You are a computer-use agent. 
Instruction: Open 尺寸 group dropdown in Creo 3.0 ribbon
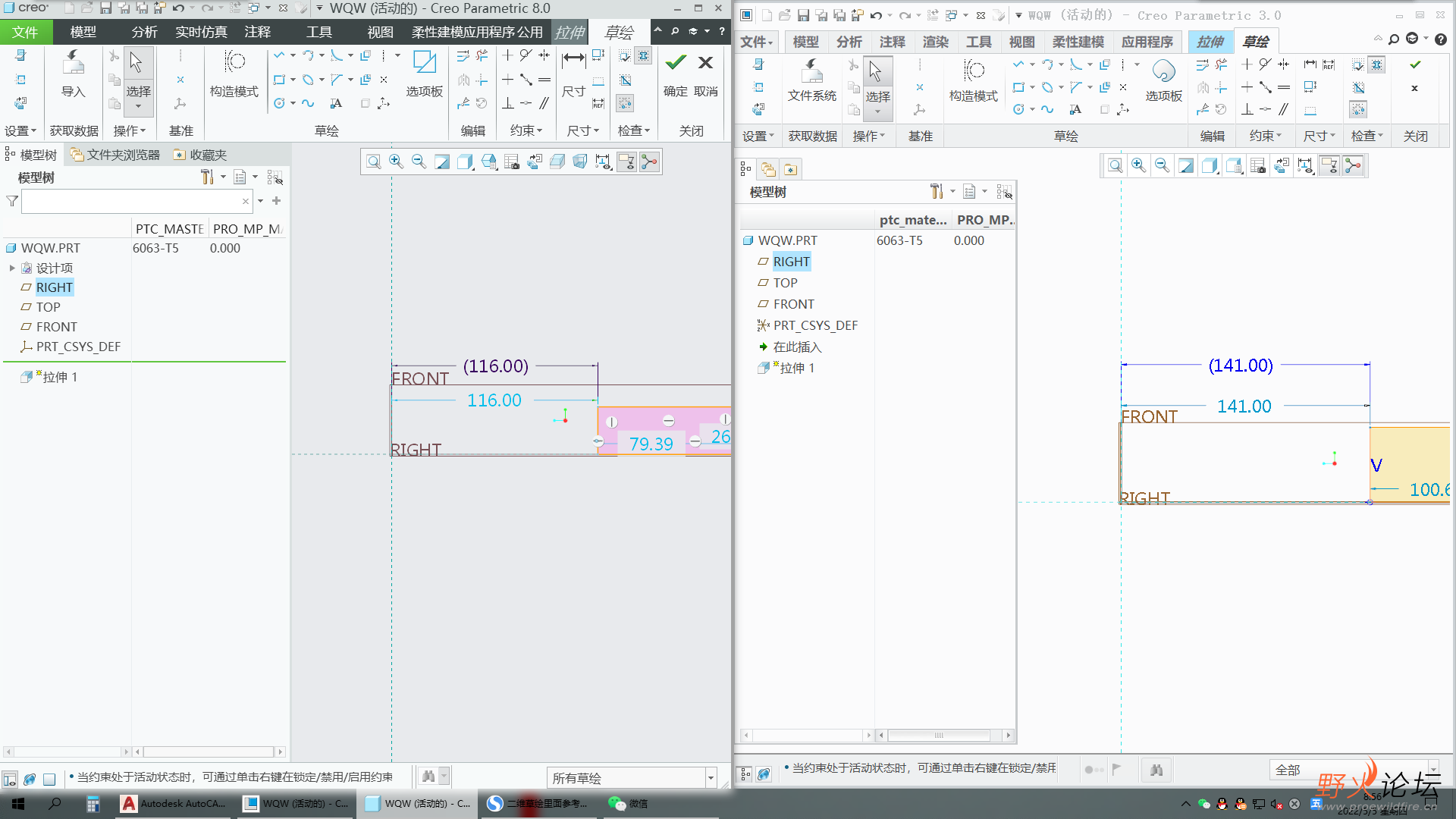coord(1319,136)
